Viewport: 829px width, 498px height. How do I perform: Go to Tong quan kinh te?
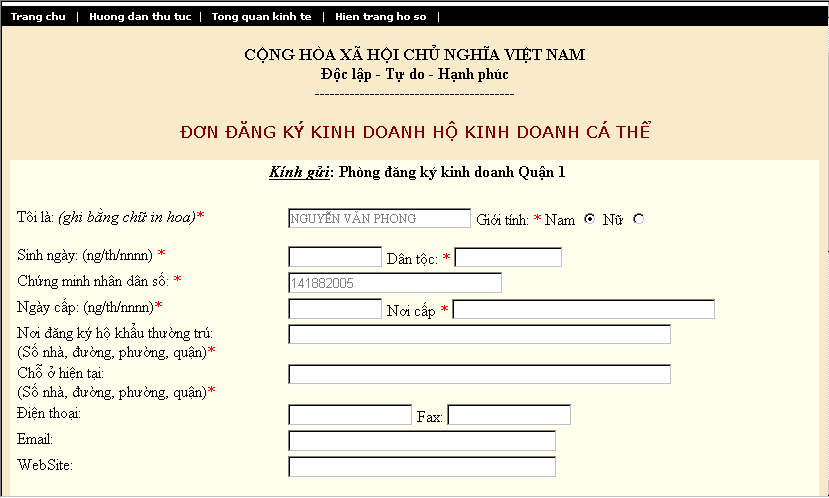click(x=262, y=16)
